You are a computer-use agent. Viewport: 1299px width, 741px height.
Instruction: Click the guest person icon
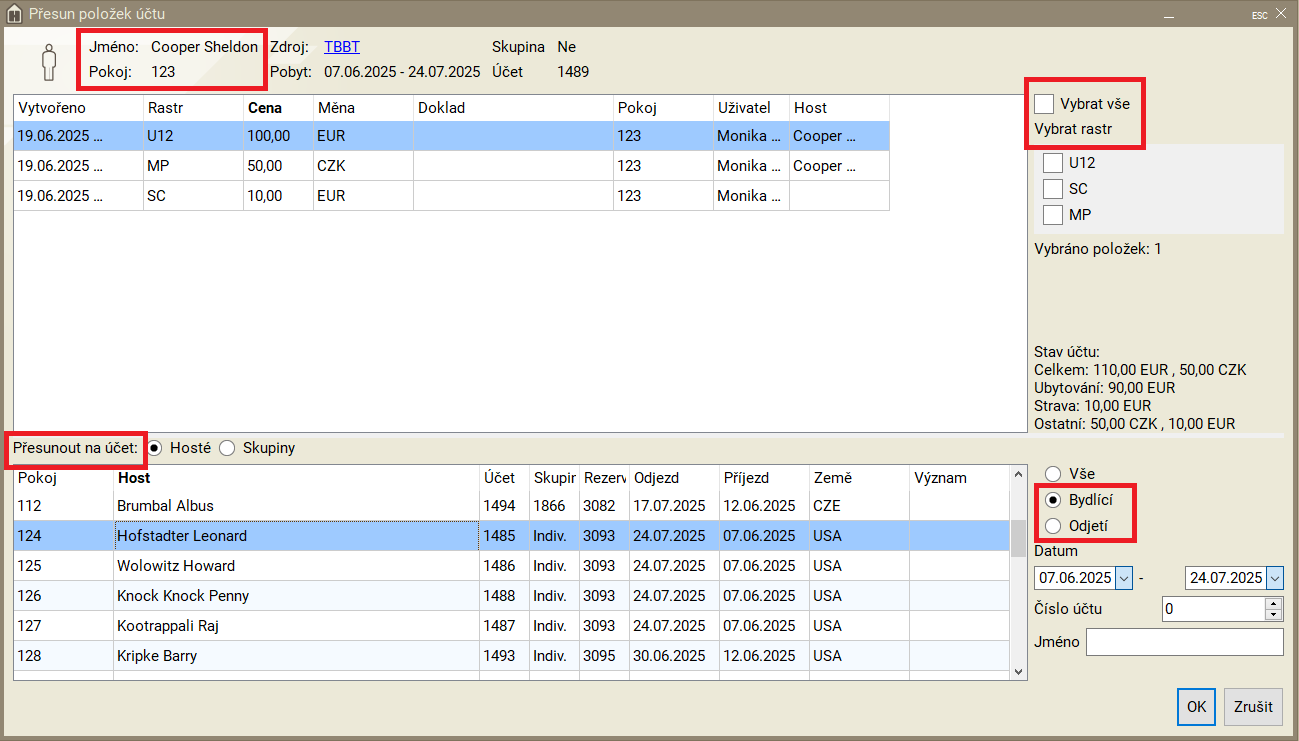tap(50, 62)
